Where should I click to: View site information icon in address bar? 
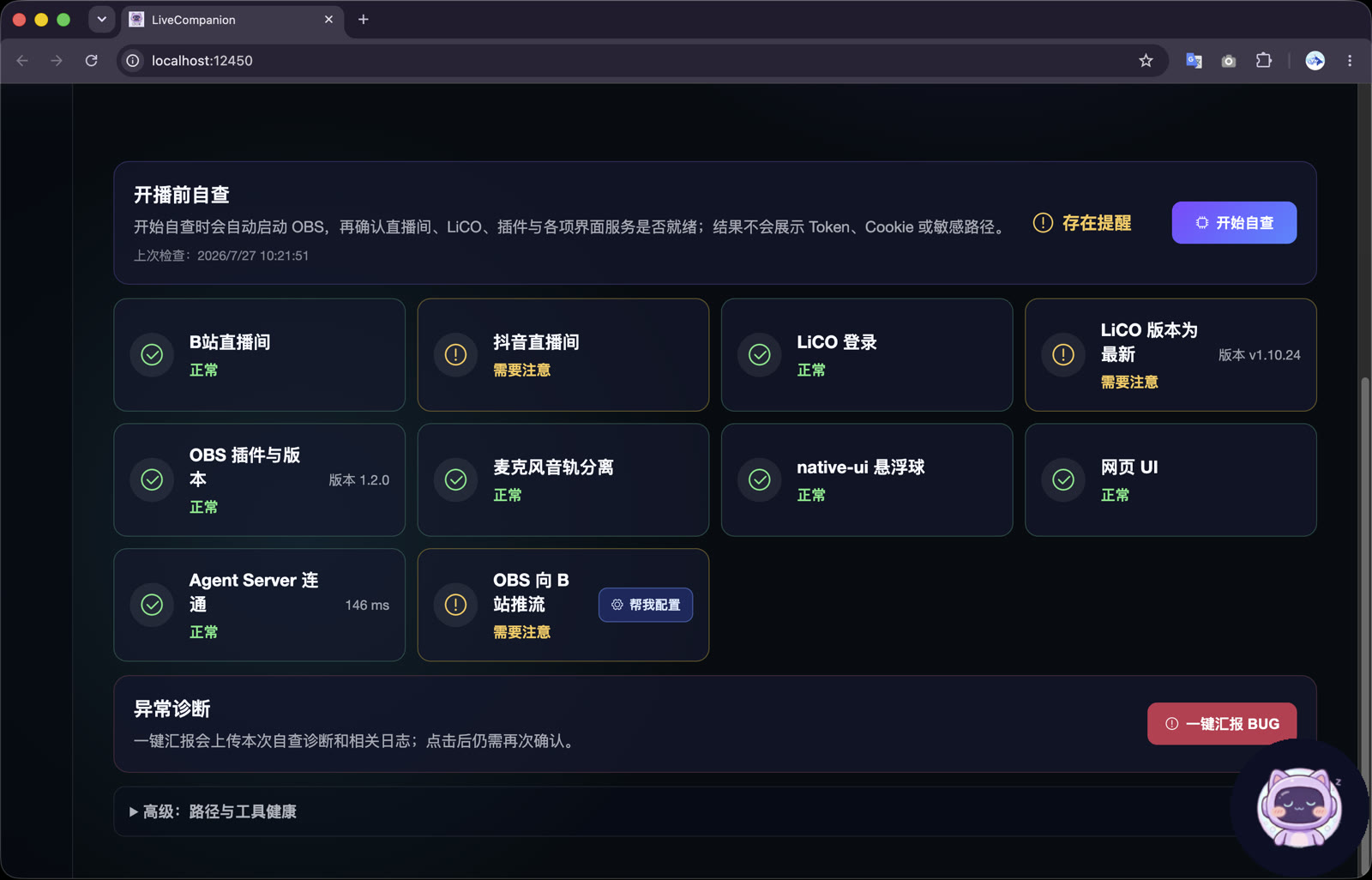pyautogui.click(x=133, y=61)
